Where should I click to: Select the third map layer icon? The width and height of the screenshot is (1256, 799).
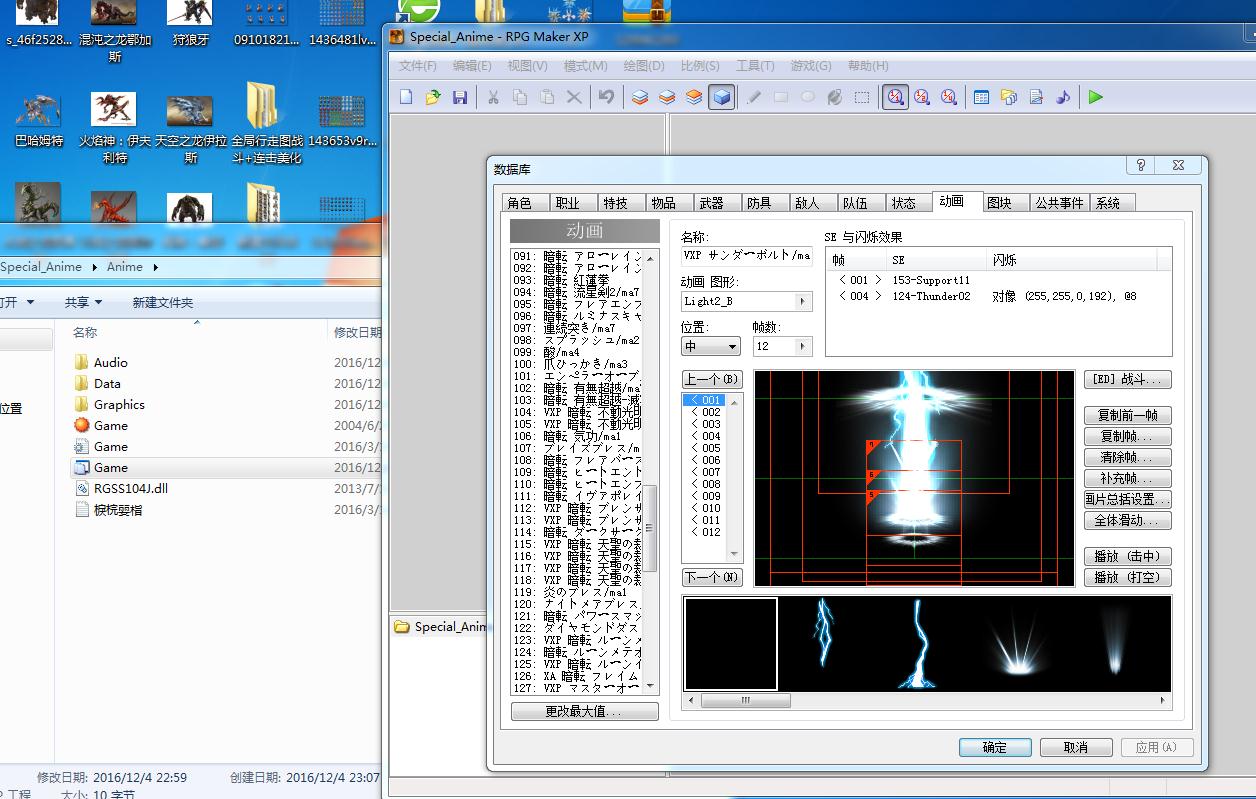pyautogui.click(x=694, y=97)
